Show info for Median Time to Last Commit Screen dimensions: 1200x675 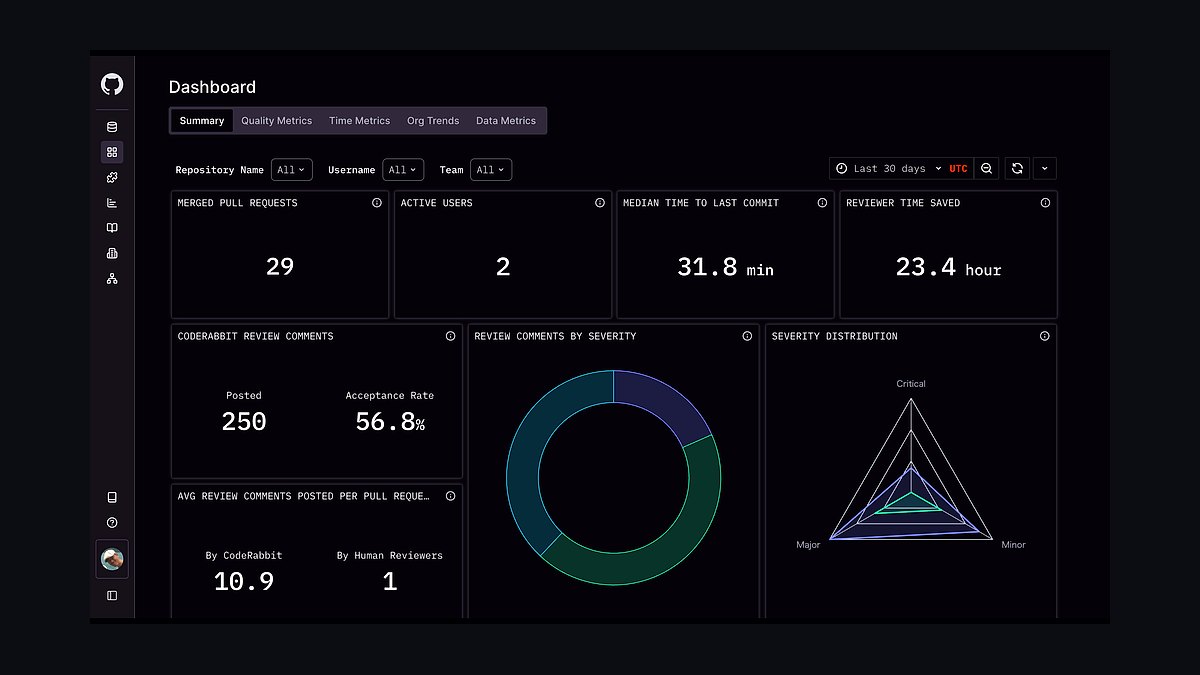pyautogui.click(x=822, y=203)
